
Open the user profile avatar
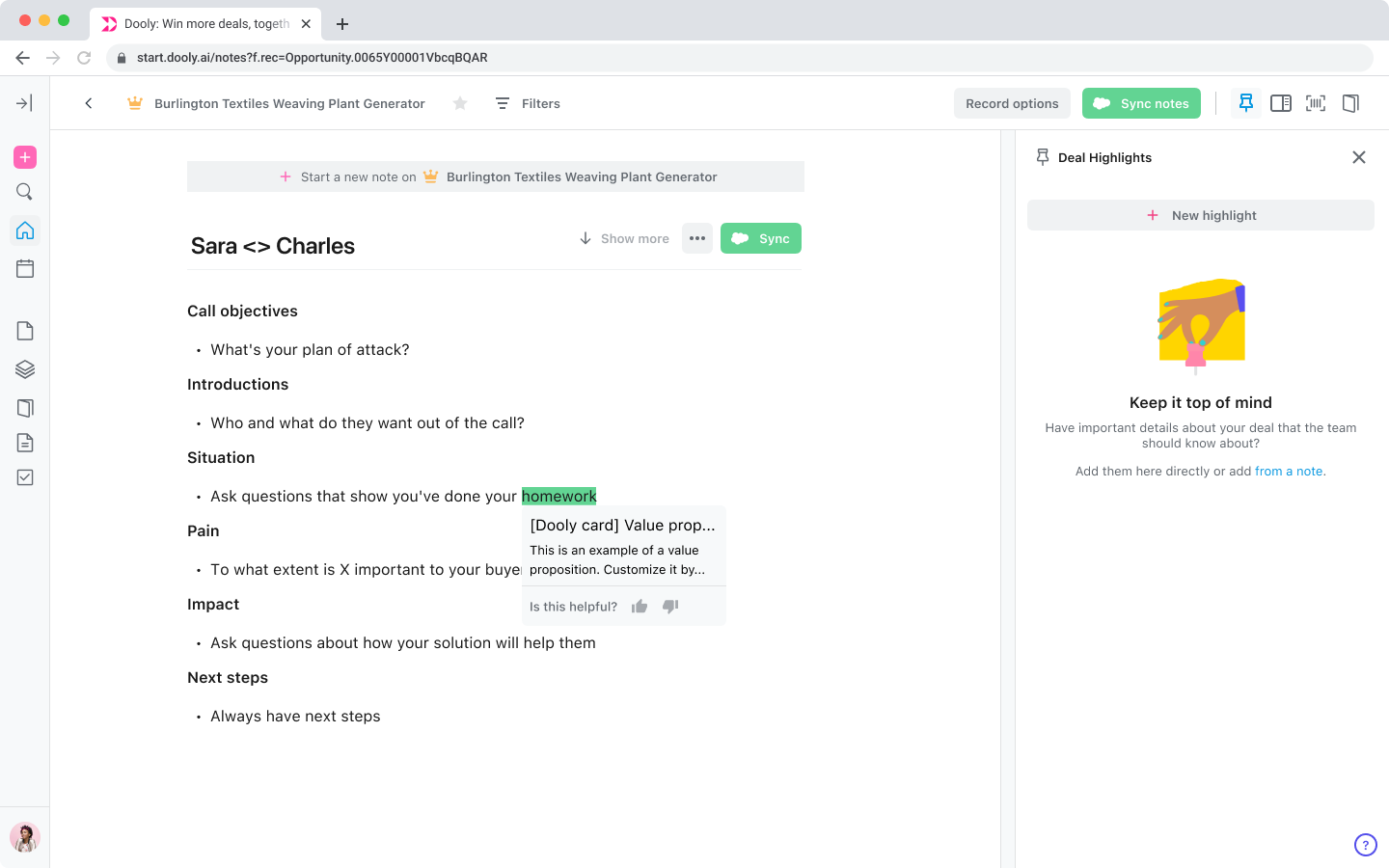click(x=25, y=837)
